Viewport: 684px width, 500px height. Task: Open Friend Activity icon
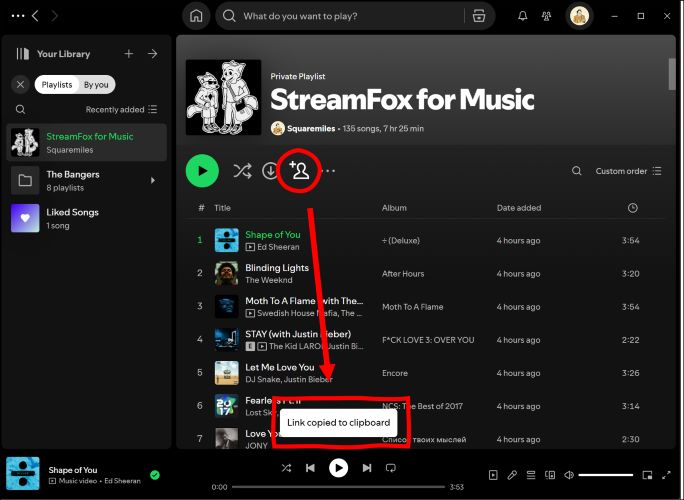[x=546, y=16]
